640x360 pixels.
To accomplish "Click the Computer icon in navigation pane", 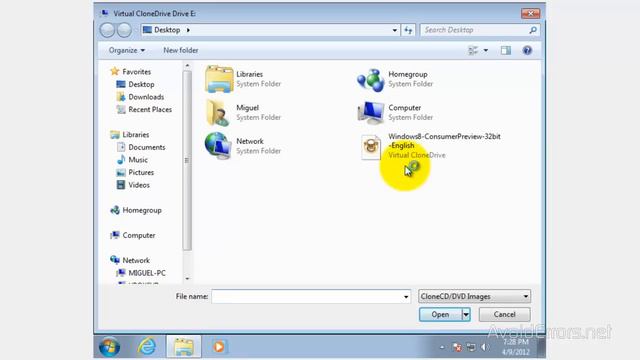I will [x=115, y=235].
